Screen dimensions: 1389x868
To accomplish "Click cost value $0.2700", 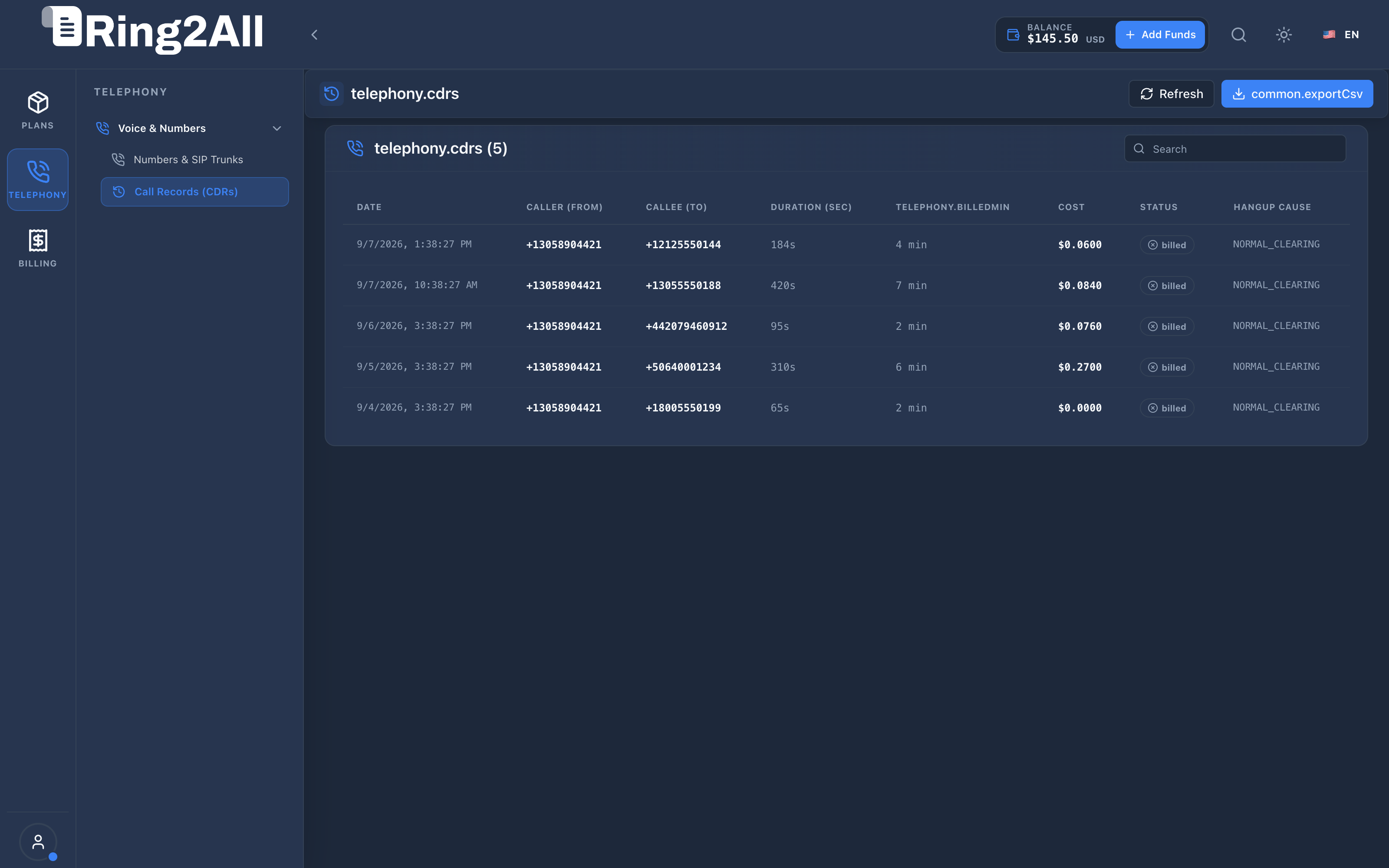I will 1080,368.
